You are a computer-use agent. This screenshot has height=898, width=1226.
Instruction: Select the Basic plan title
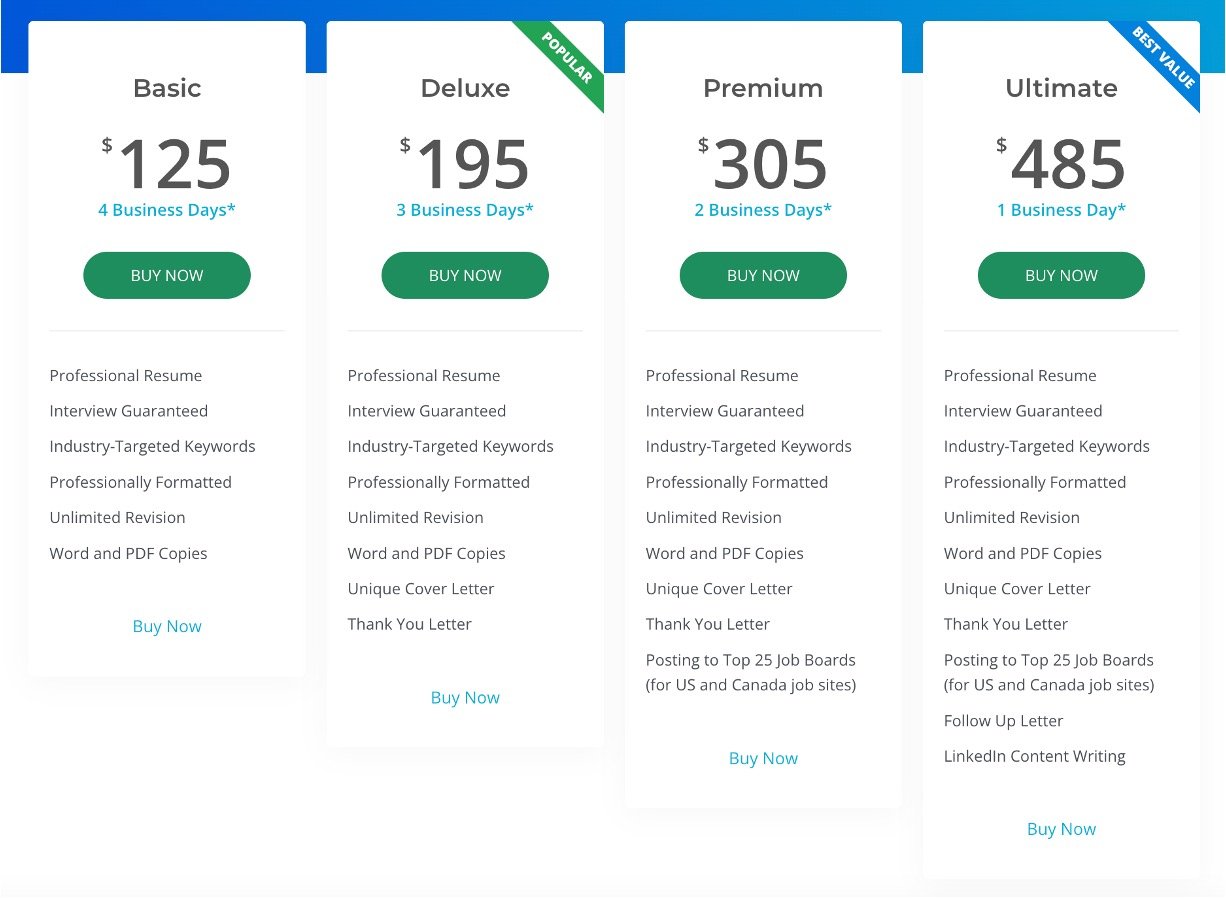pyautogui.click(x=167, y=88)
